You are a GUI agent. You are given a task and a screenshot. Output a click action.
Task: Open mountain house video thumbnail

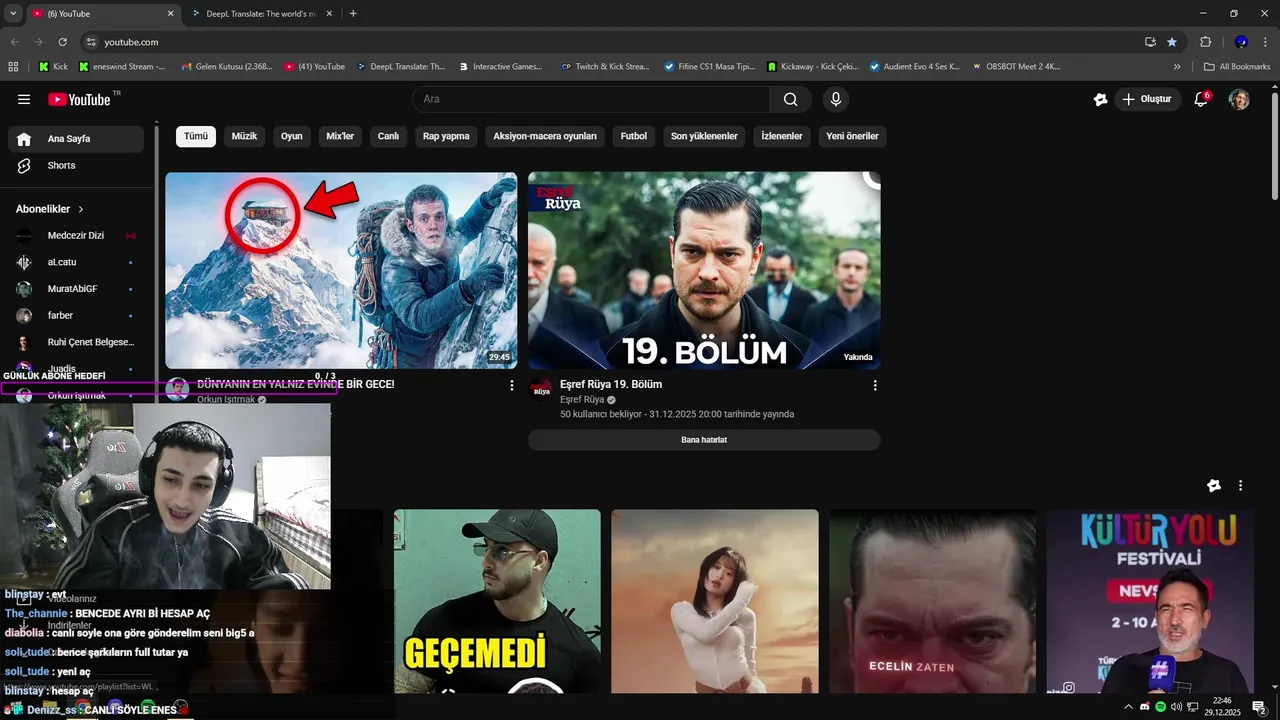[x=341, y=270]
